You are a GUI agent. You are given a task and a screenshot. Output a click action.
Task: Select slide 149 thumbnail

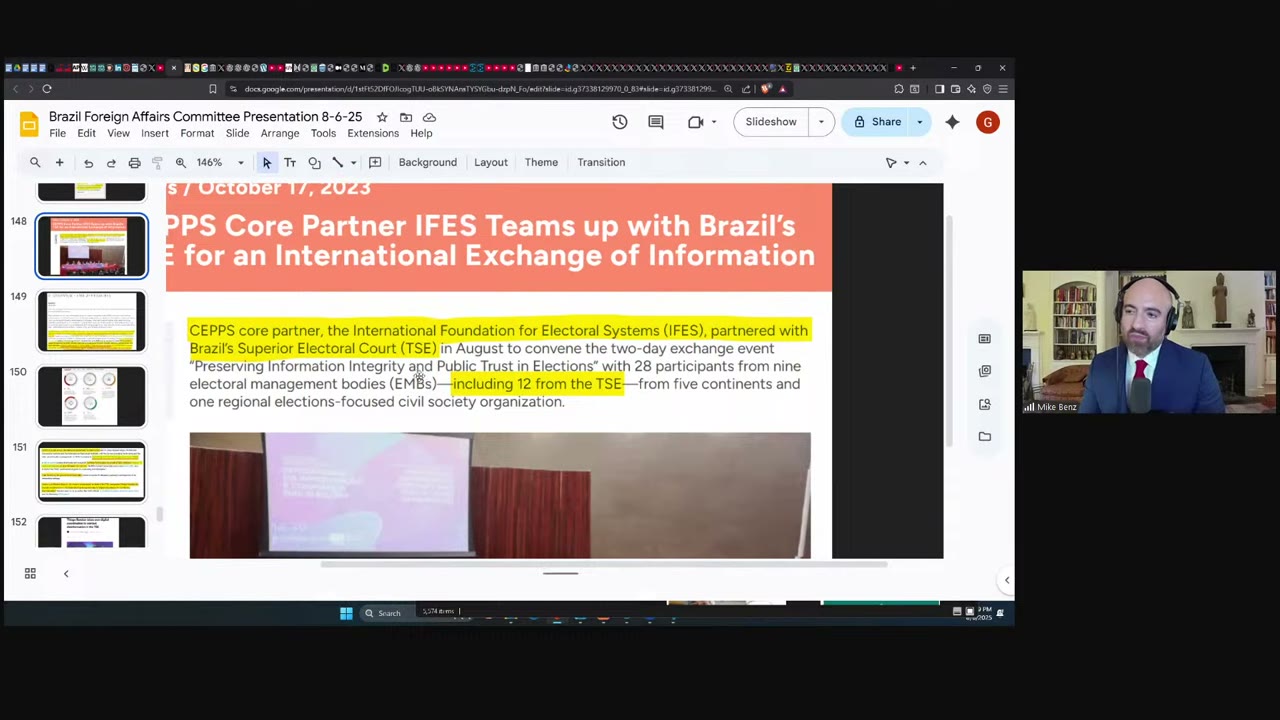(x=92, y=321)
